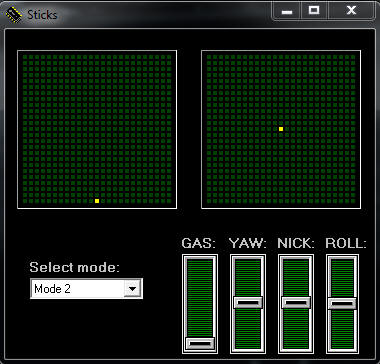The width and height of the screenshot is (380, 364).
Task: Click the NICK: label
Action: tap(296, 244)
